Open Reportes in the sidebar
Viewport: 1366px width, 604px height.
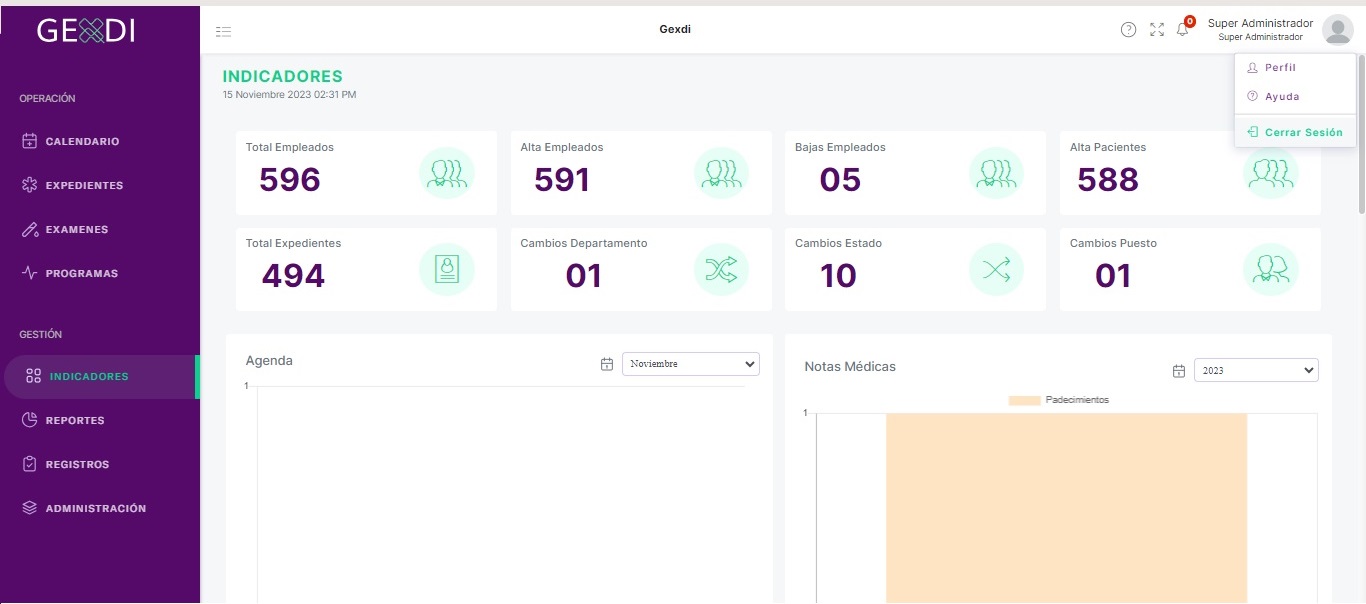[100, 420]
